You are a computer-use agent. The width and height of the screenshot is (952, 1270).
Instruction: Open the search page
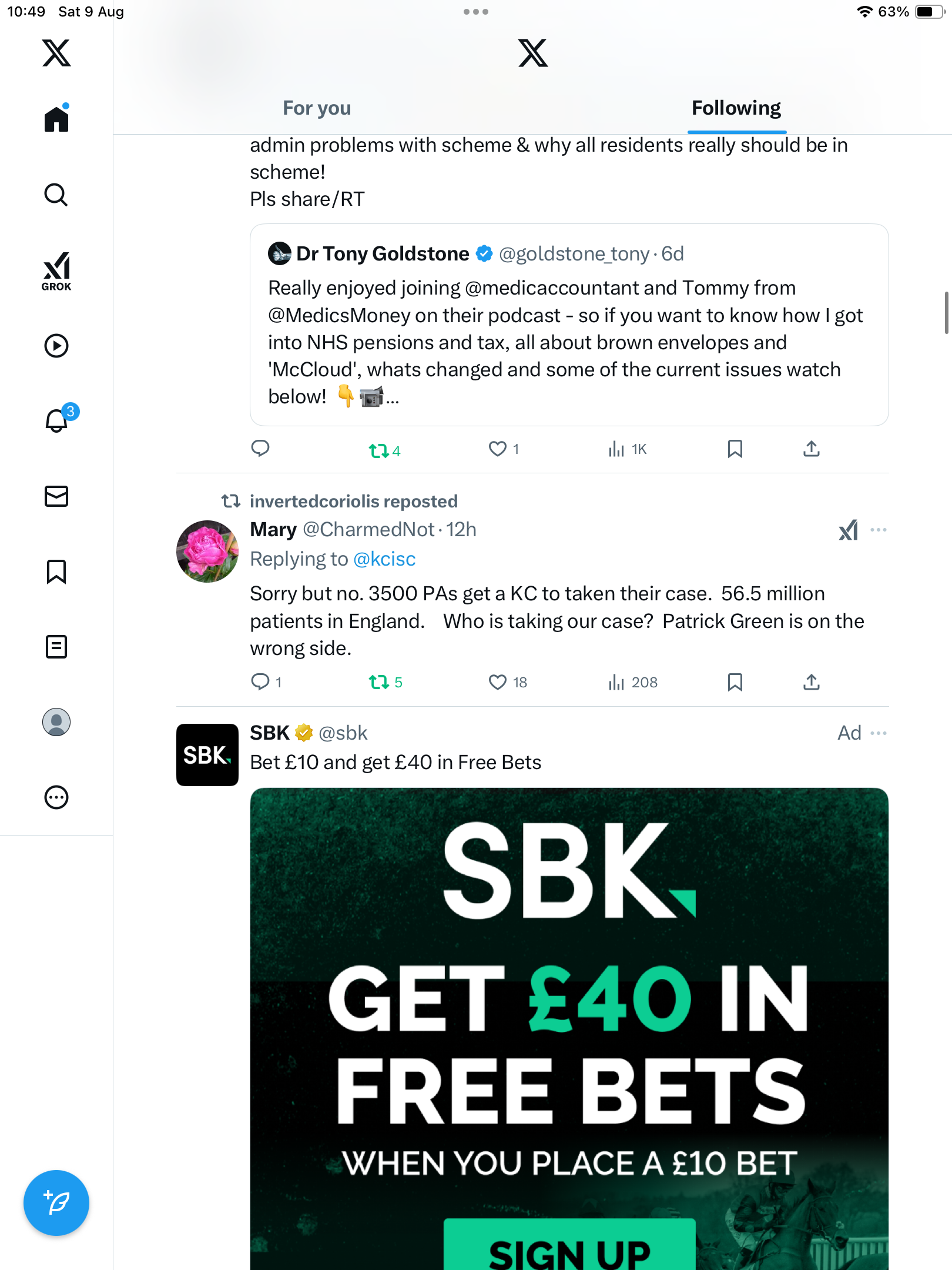56,195
